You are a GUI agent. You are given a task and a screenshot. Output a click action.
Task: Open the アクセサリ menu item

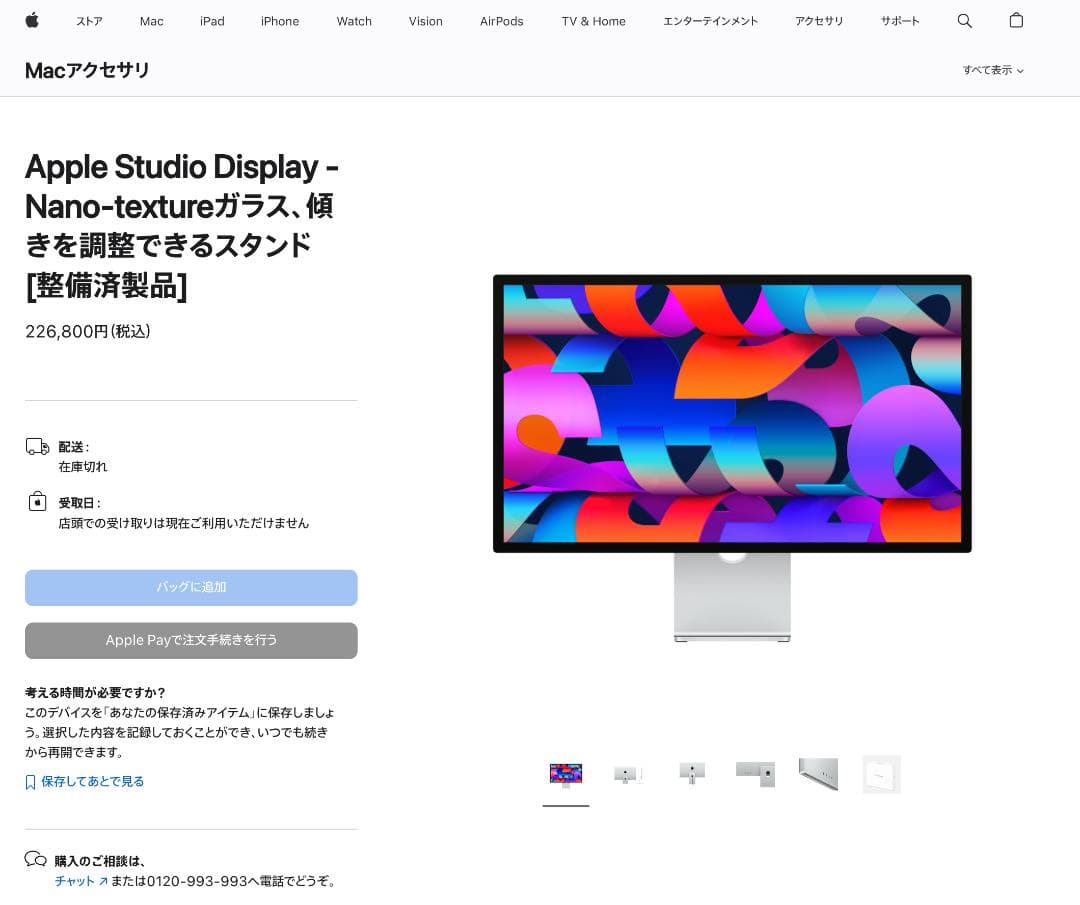point(819,21)
